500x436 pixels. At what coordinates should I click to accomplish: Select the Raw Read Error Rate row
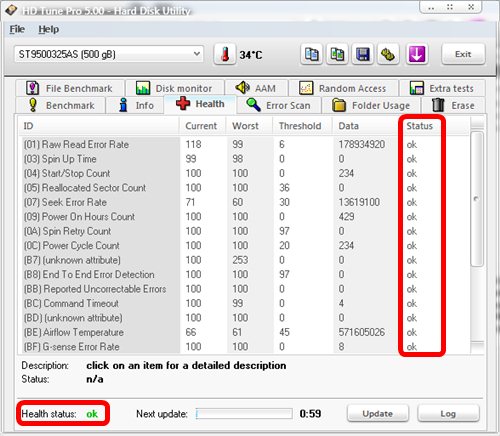[244, 144]
